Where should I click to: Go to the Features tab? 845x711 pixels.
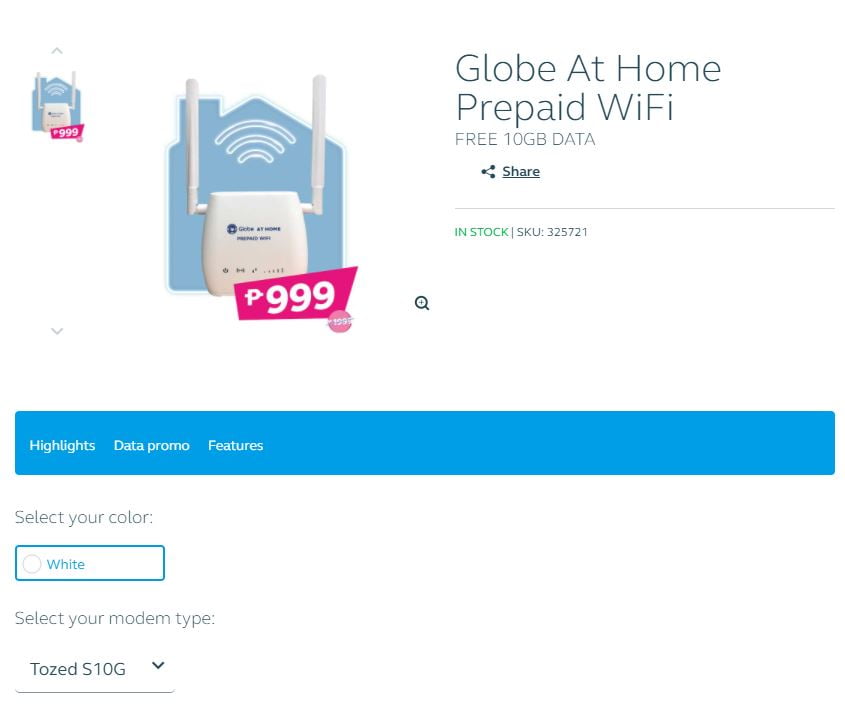(236, 445)
